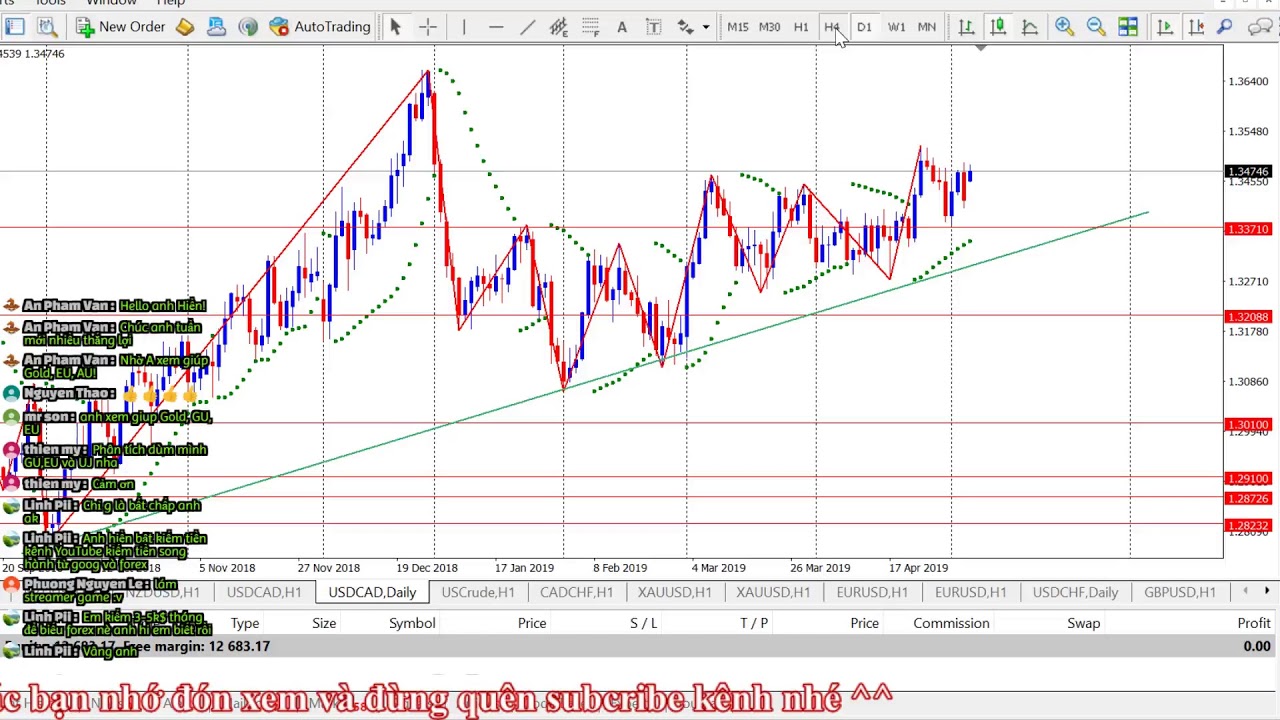Screen dimensions: 1280x720
Task: Switch chart to W1 timeframe
Action: 896,27
